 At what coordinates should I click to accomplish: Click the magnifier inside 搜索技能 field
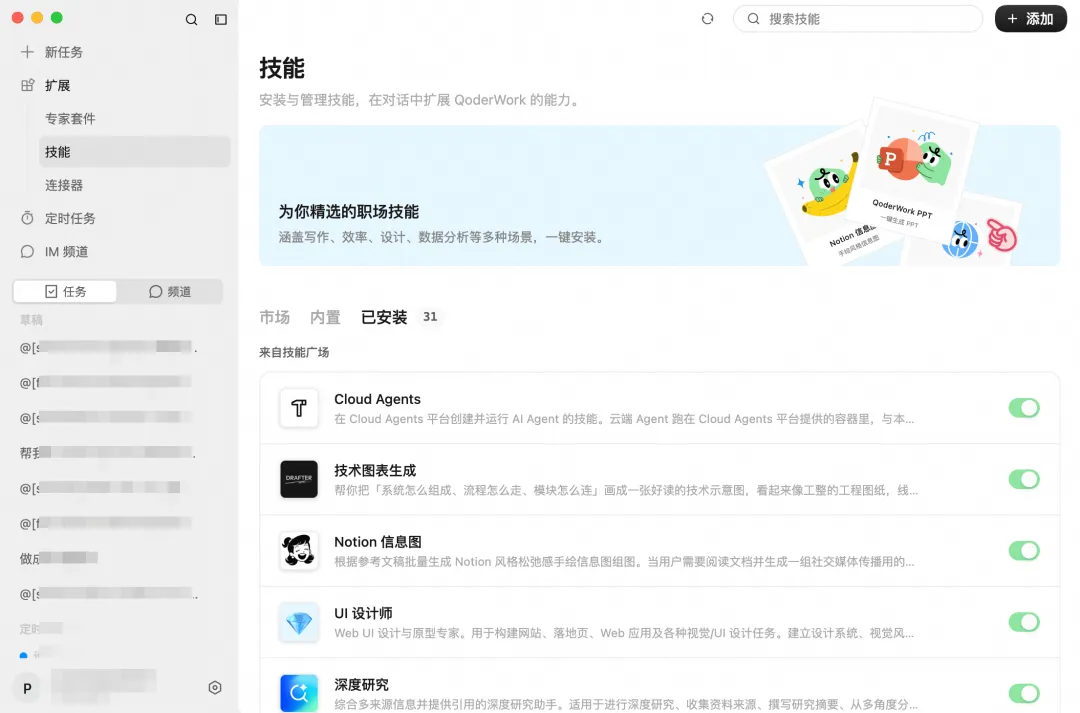tap(754, 19)
